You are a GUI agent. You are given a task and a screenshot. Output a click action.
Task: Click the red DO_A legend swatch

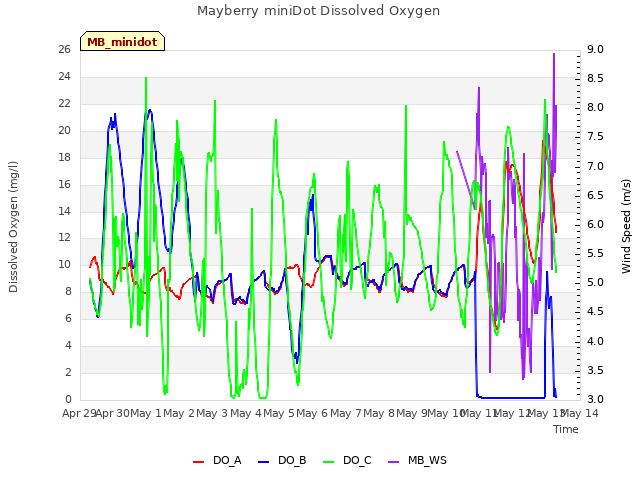[x=198, y=461]
